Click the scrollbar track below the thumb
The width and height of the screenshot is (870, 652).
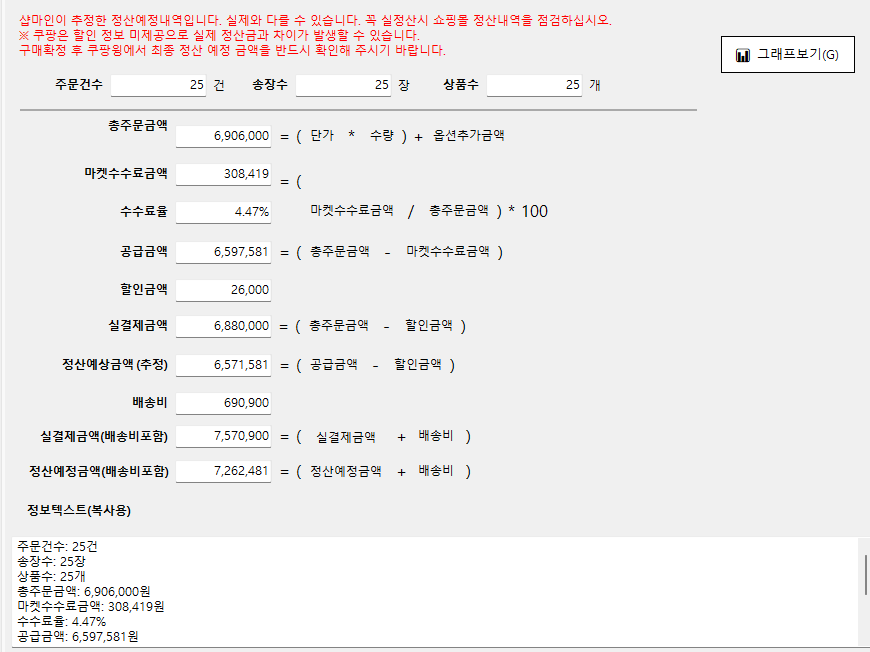click(x=865, y=622)
